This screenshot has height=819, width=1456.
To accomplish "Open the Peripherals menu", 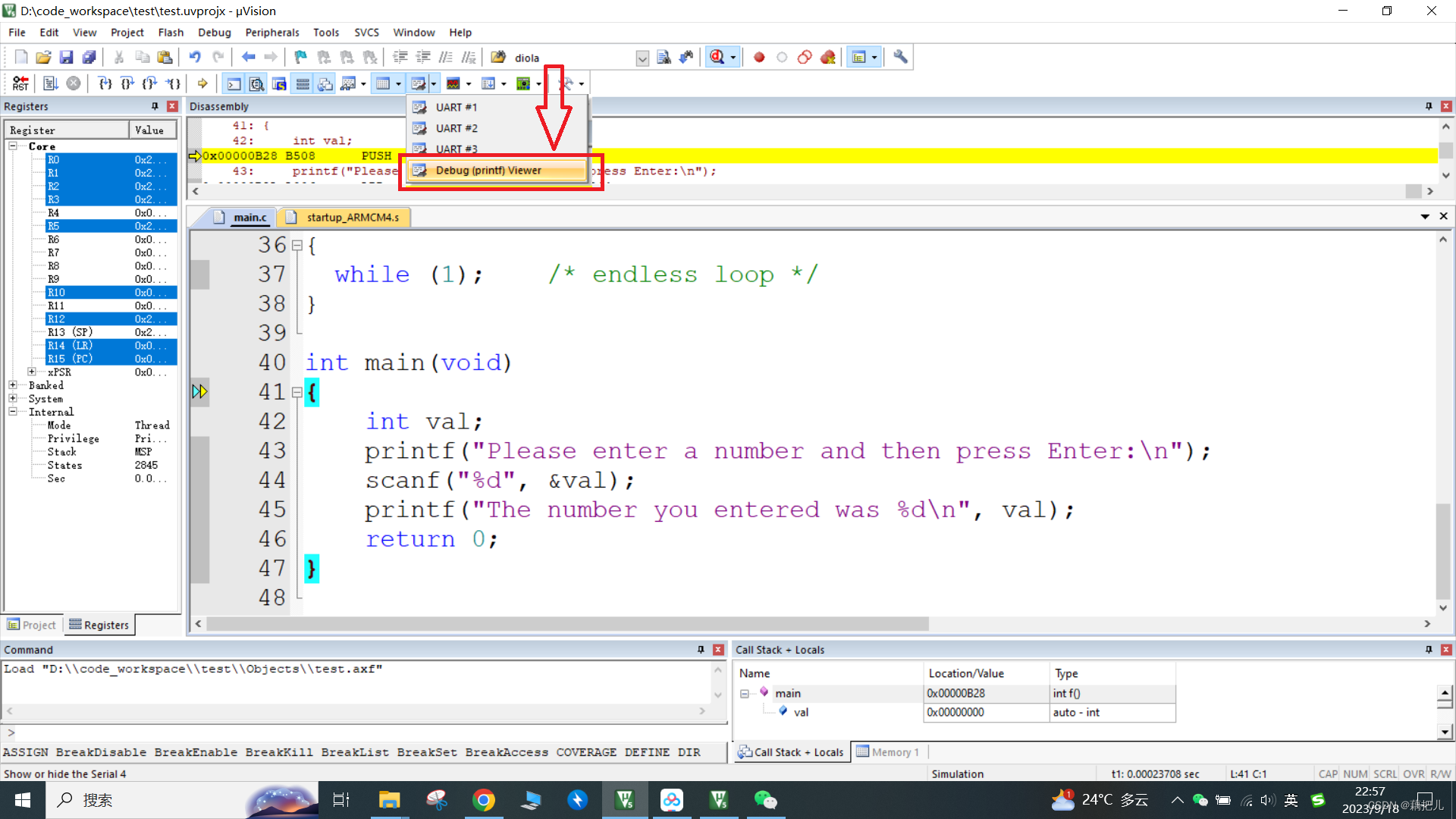I will (x=270, y=31).
